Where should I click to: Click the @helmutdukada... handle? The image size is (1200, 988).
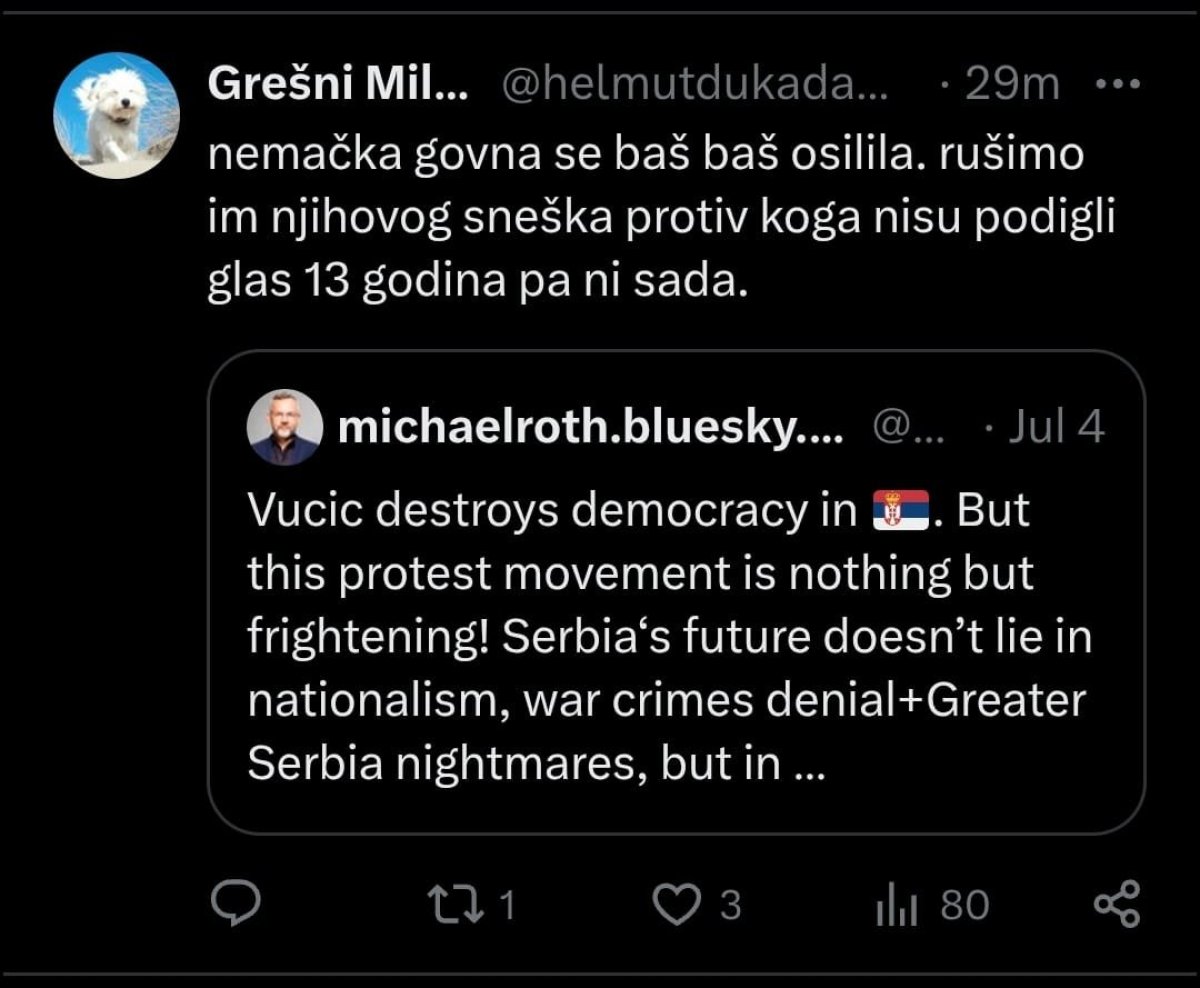tap(693, 86)
